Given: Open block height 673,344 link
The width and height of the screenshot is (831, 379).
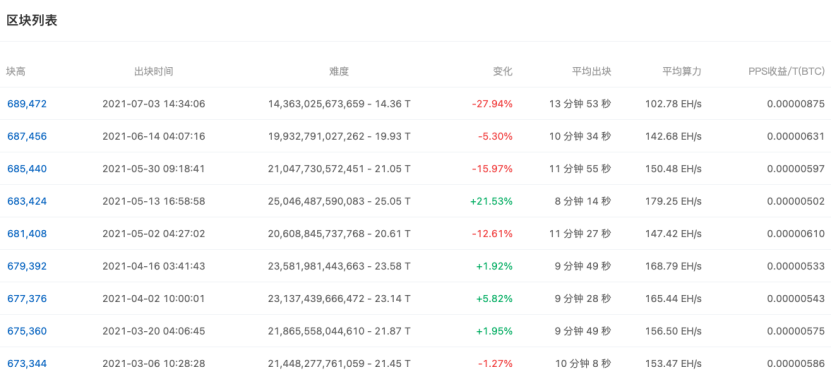Looking at the screenshot, I should coord(27,364).
